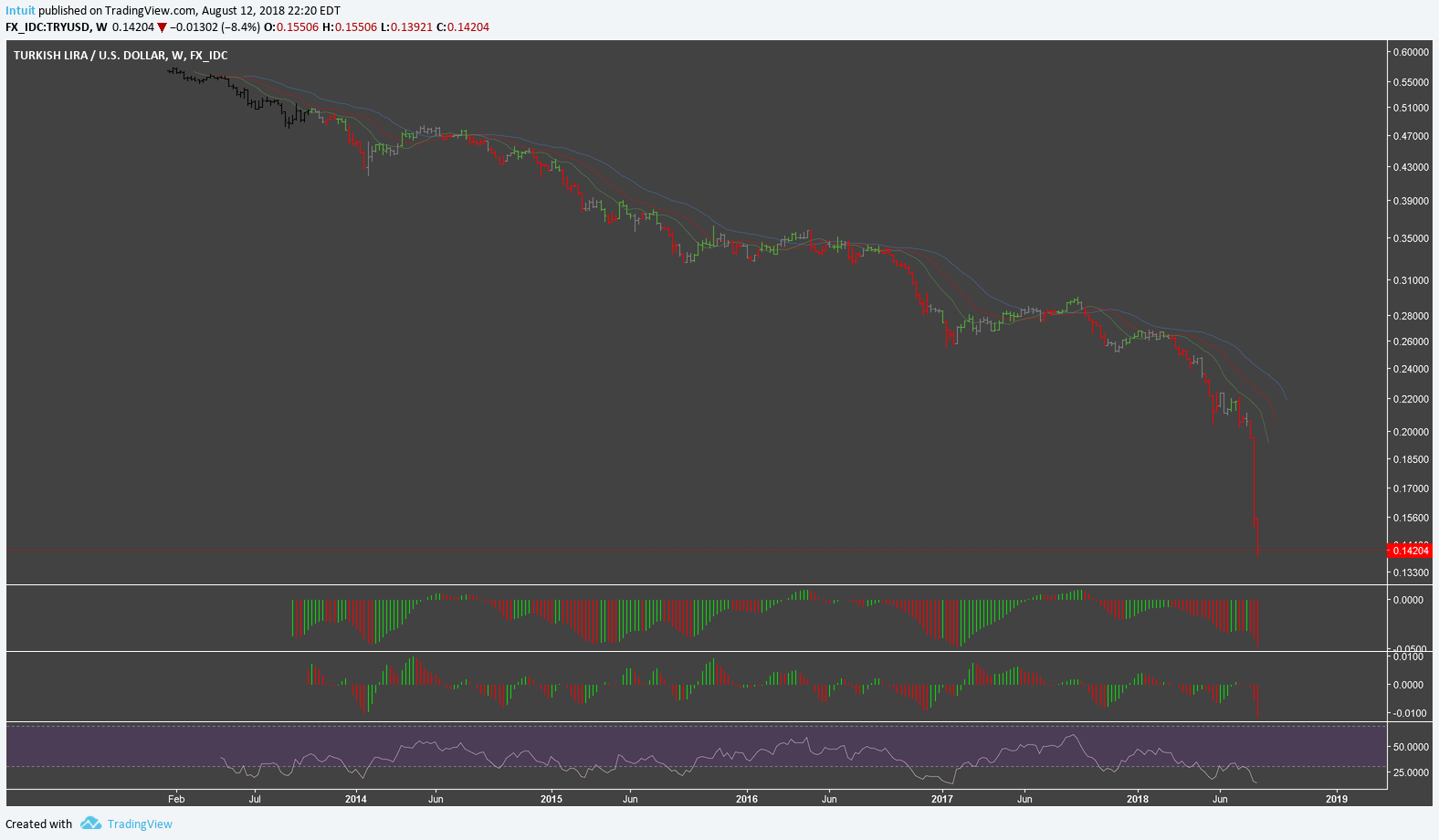The height and width of the screenshot is (840, 1439).
Task: Click the 0.43000 price axis label
Action: [1411, 167]
